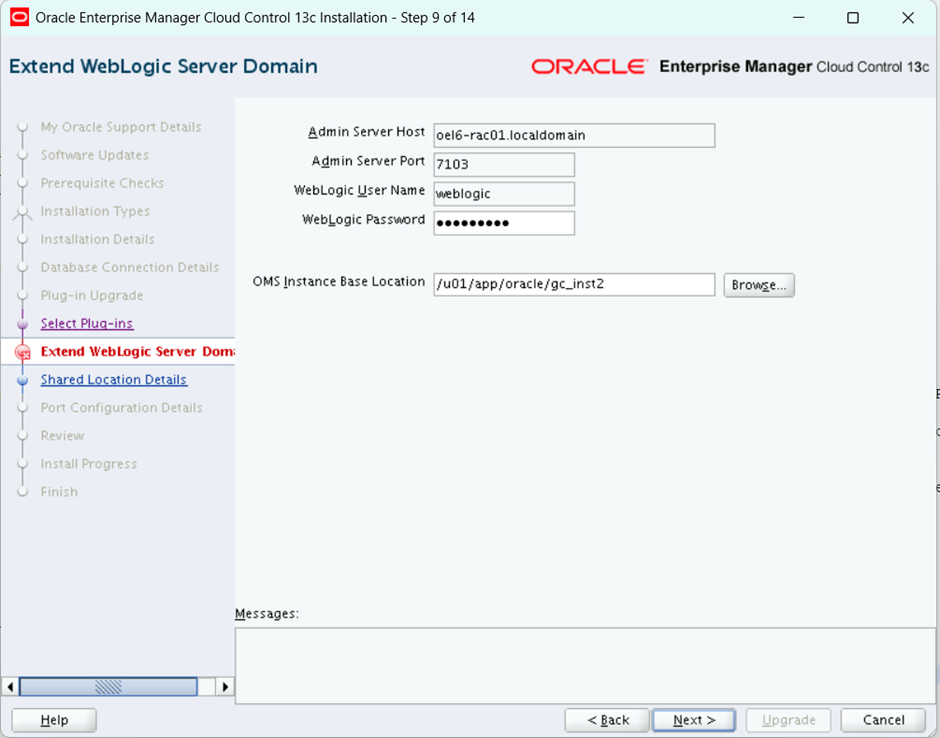Click the Select Plug-ins step bullet icon
The width and height of the screenshot is (940, 738).
[23, 324]
